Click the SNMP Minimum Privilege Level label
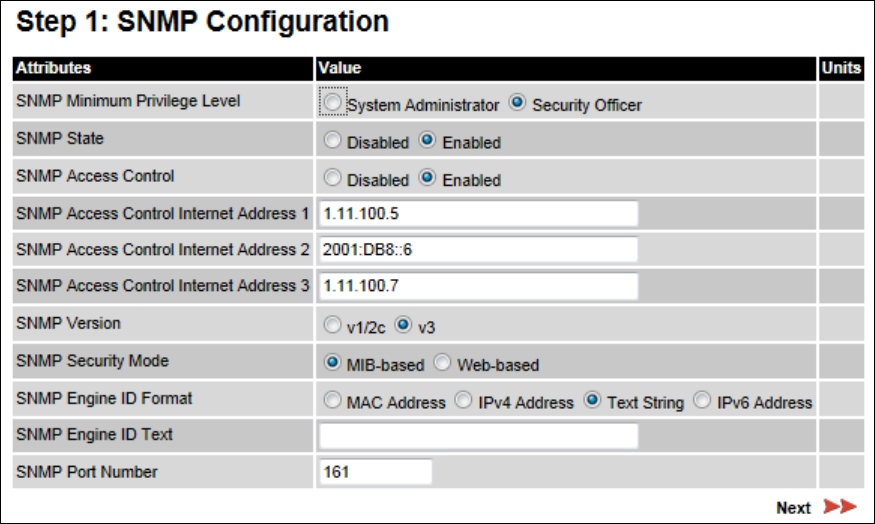The image size is (875, 524). 128,101
